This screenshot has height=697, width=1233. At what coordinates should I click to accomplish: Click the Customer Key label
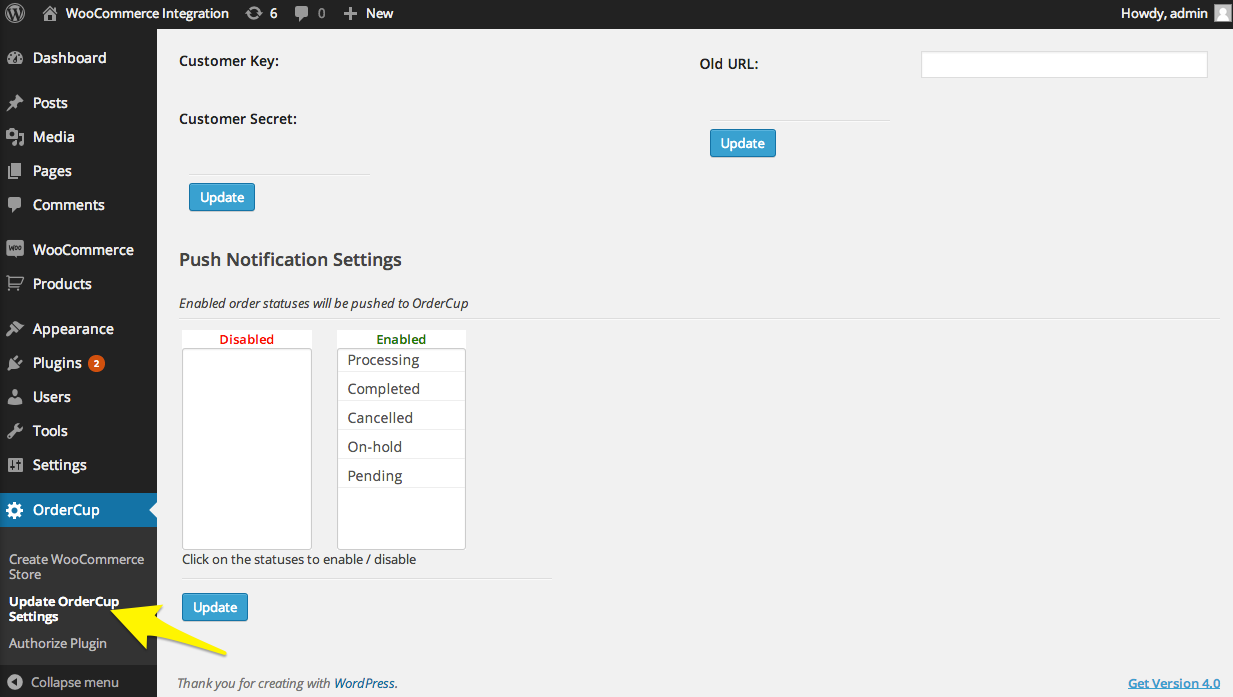click(x=229, y=61)
